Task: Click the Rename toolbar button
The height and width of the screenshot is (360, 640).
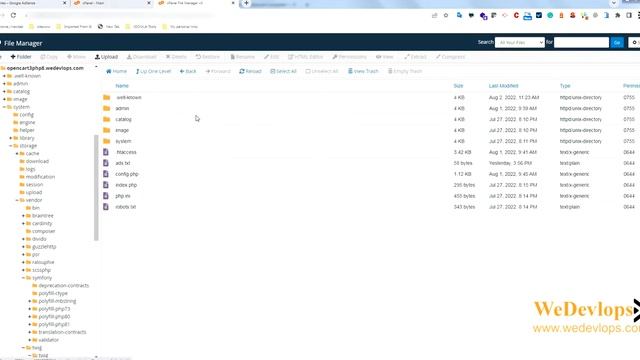Action: tap(242, 57)
